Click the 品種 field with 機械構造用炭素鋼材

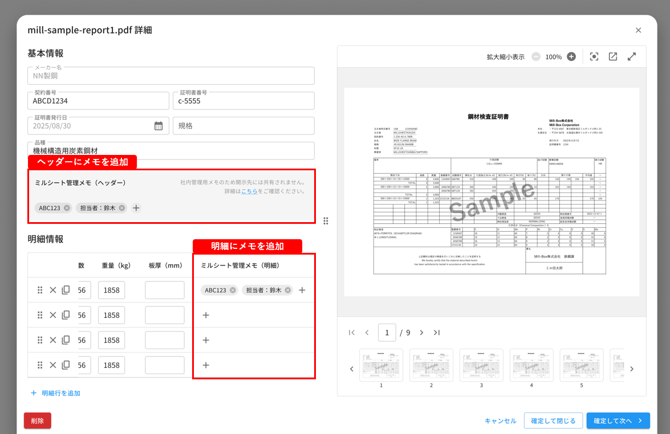171,150
